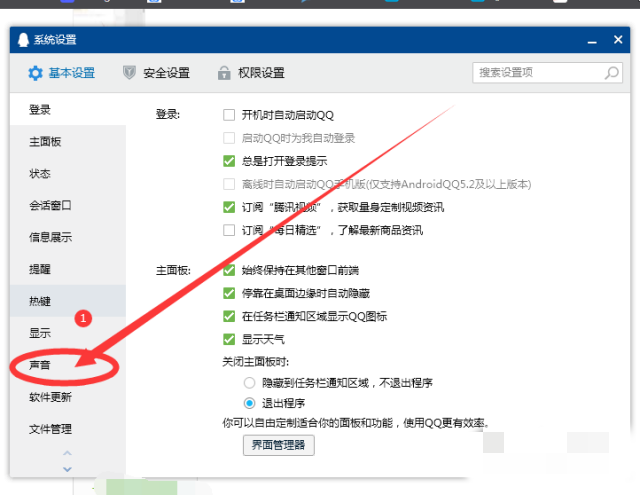Open the 界面管理器 button

[279, 445]
